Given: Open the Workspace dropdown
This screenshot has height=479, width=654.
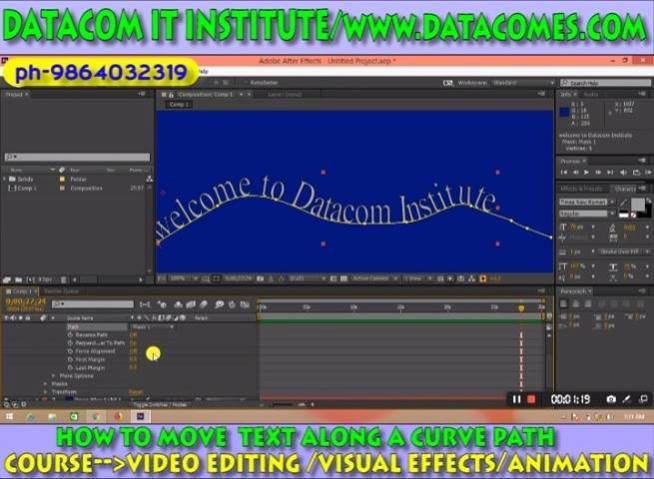Looking at the screenshot, I should (523, 83).
